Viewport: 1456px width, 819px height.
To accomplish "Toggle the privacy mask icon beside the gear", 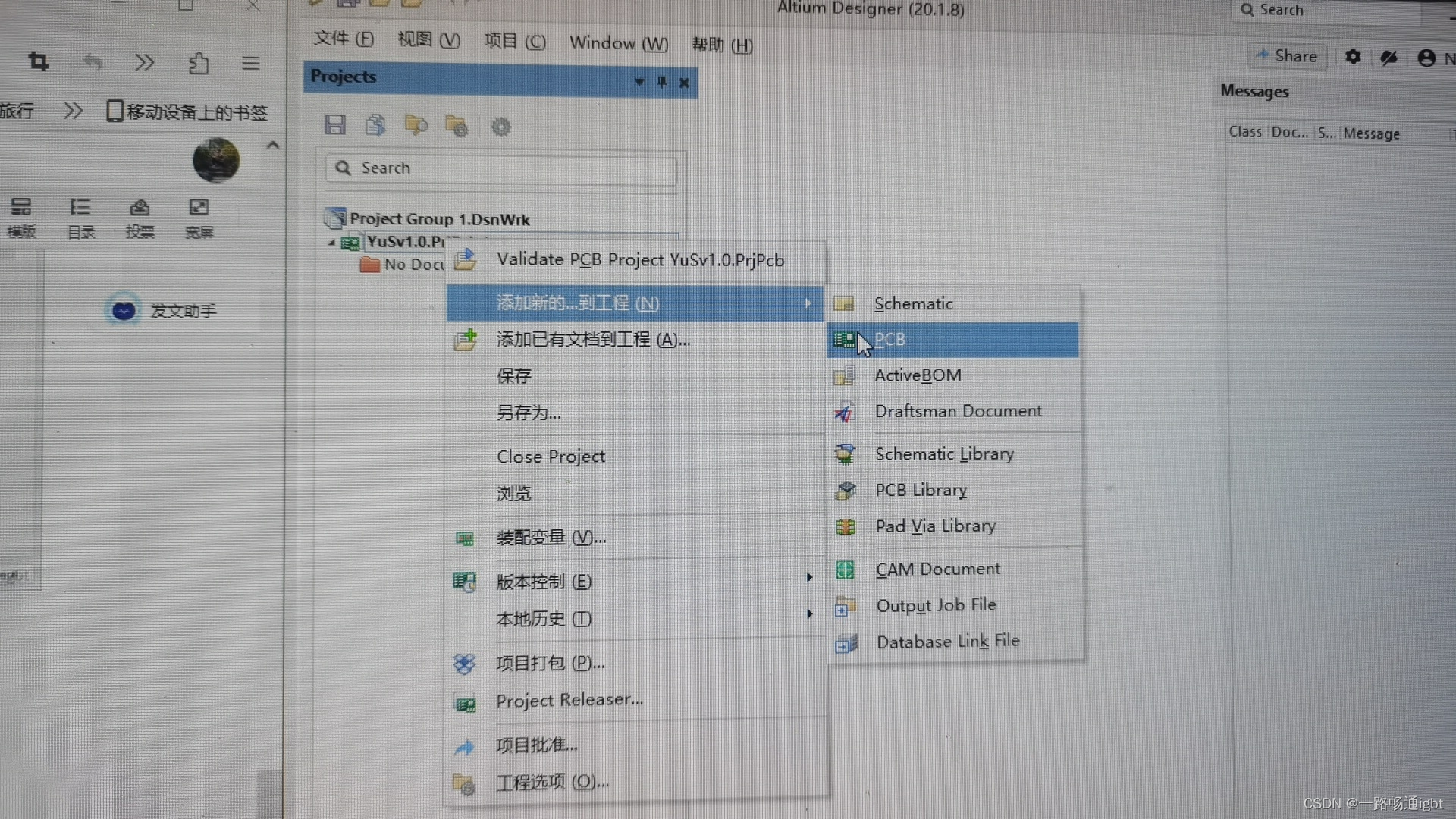I will [1389, 58].
